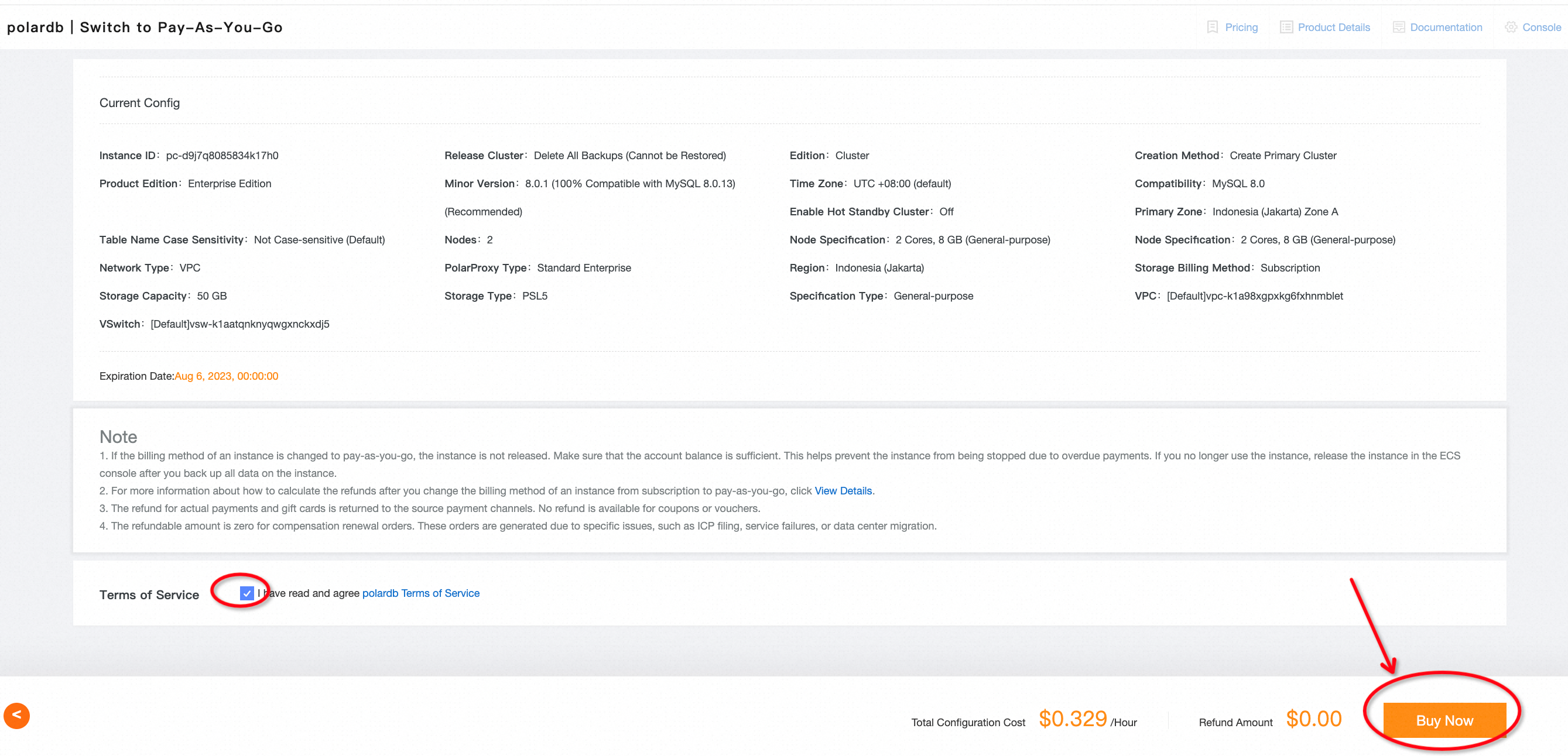Click the Nodes 2 value
Image resolution: width=1568 pixels, height=756 pixels.
(489, 240)
